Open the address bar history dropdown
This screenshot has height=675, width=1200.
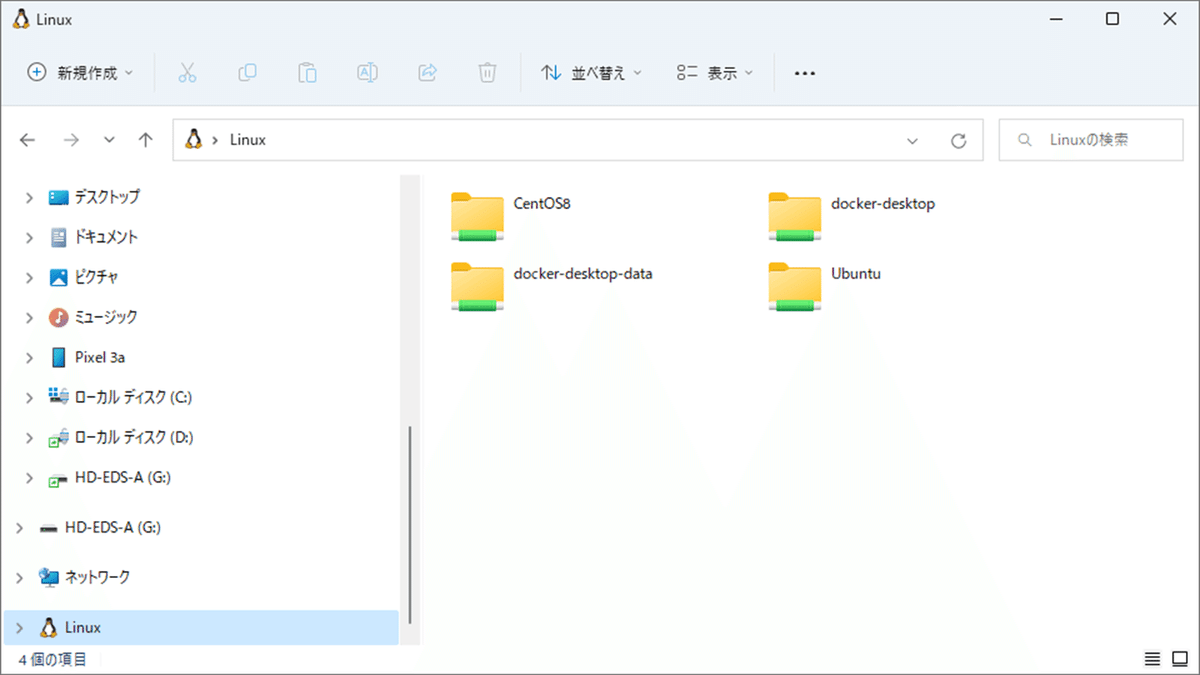pyautogui.click(x=912, y=141)
